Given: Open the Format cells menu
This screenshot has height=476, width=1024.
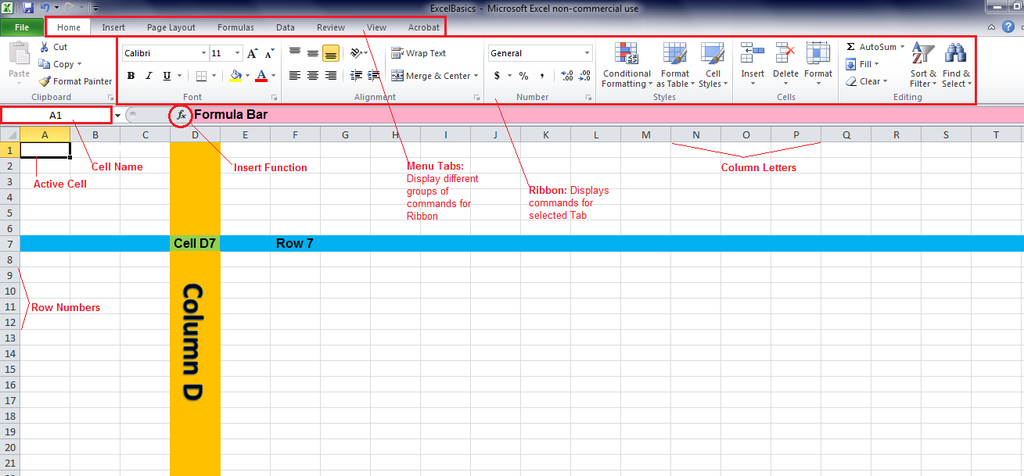Looking at the screenshot, I should 818,65.
